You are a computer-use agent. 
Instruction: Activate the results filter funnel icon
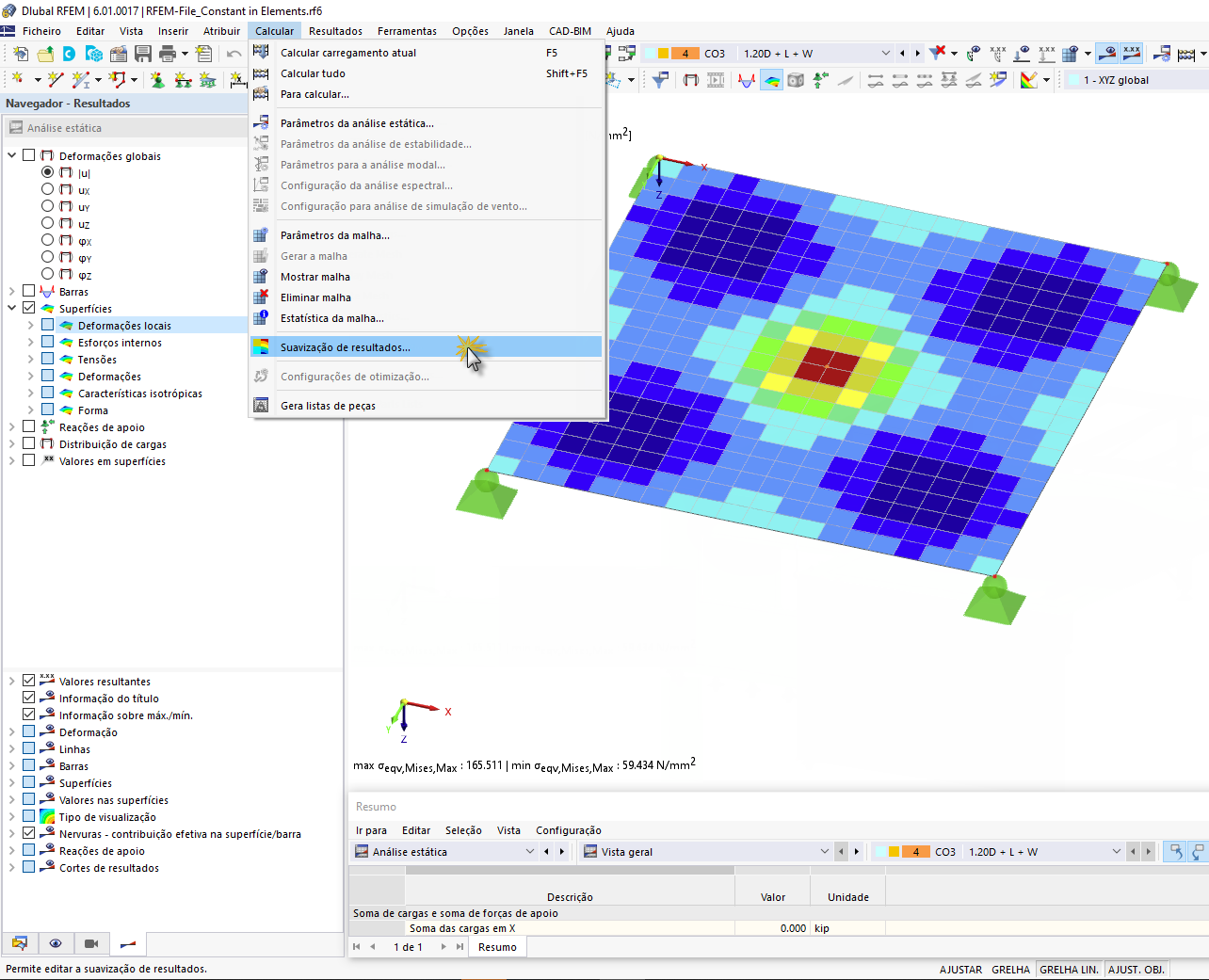pyautogui.click(x=659, y=80)
